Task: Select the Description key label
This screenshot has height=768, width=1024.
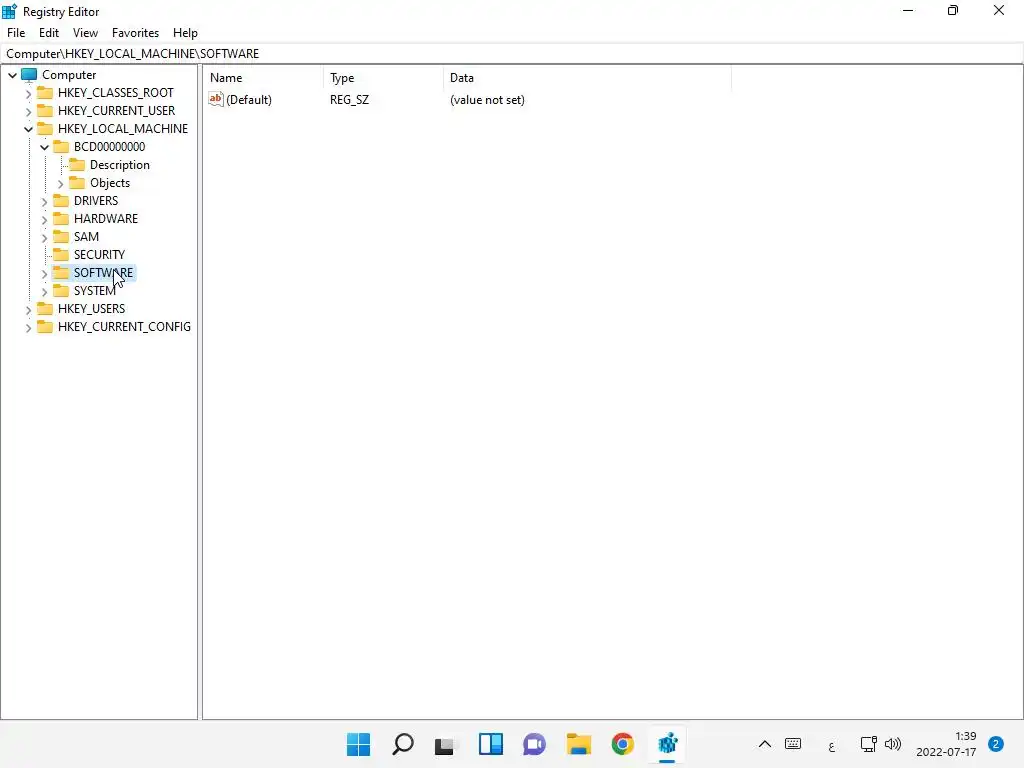Action: (120, 165)
